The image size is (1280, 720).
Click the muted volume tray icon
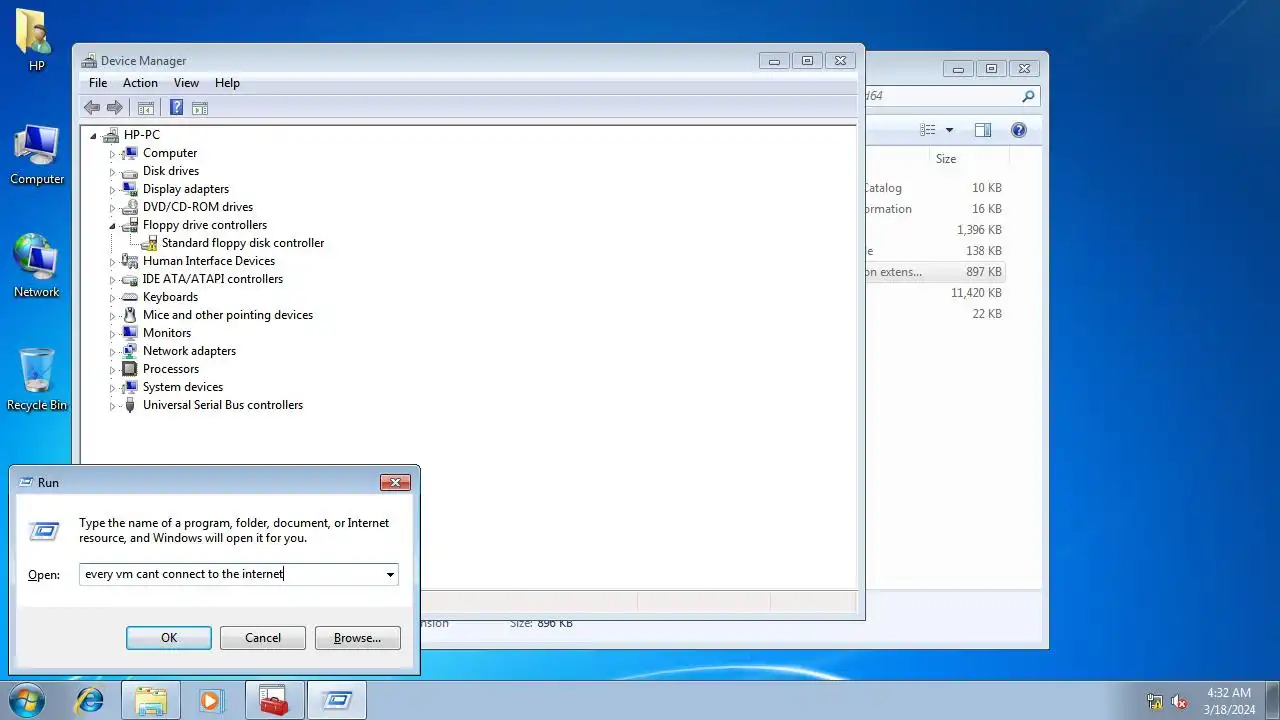(1179, 701)
